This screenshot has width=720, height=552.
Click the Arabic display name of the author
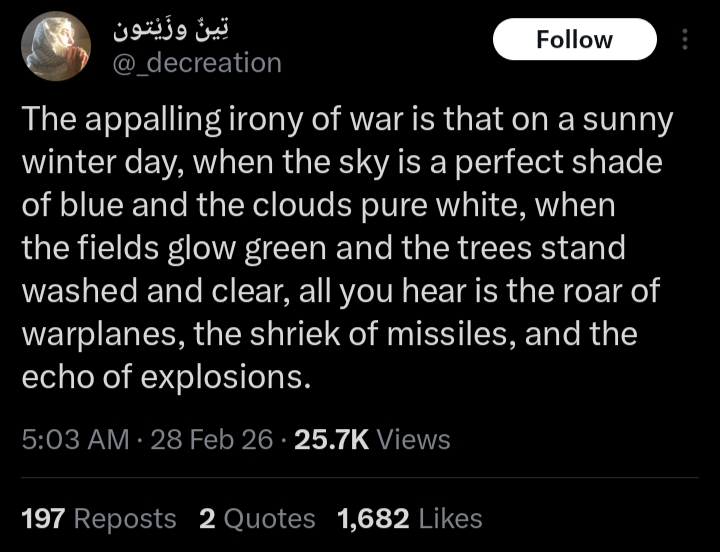(x=175, y=30)
